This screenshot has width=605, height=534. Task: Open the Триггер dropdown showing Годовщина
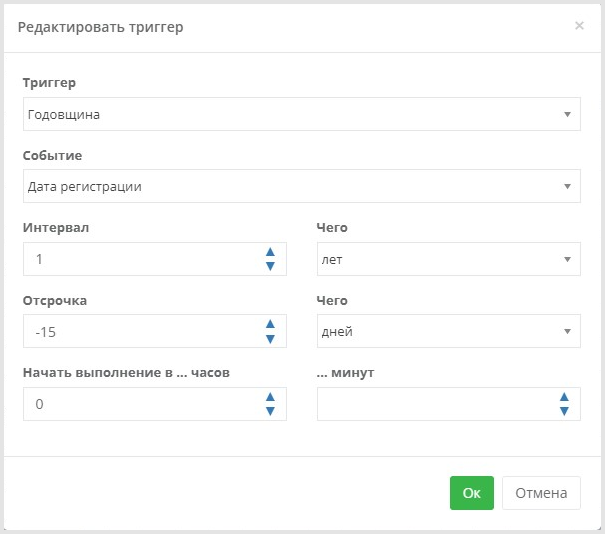(x=302, y=114)
